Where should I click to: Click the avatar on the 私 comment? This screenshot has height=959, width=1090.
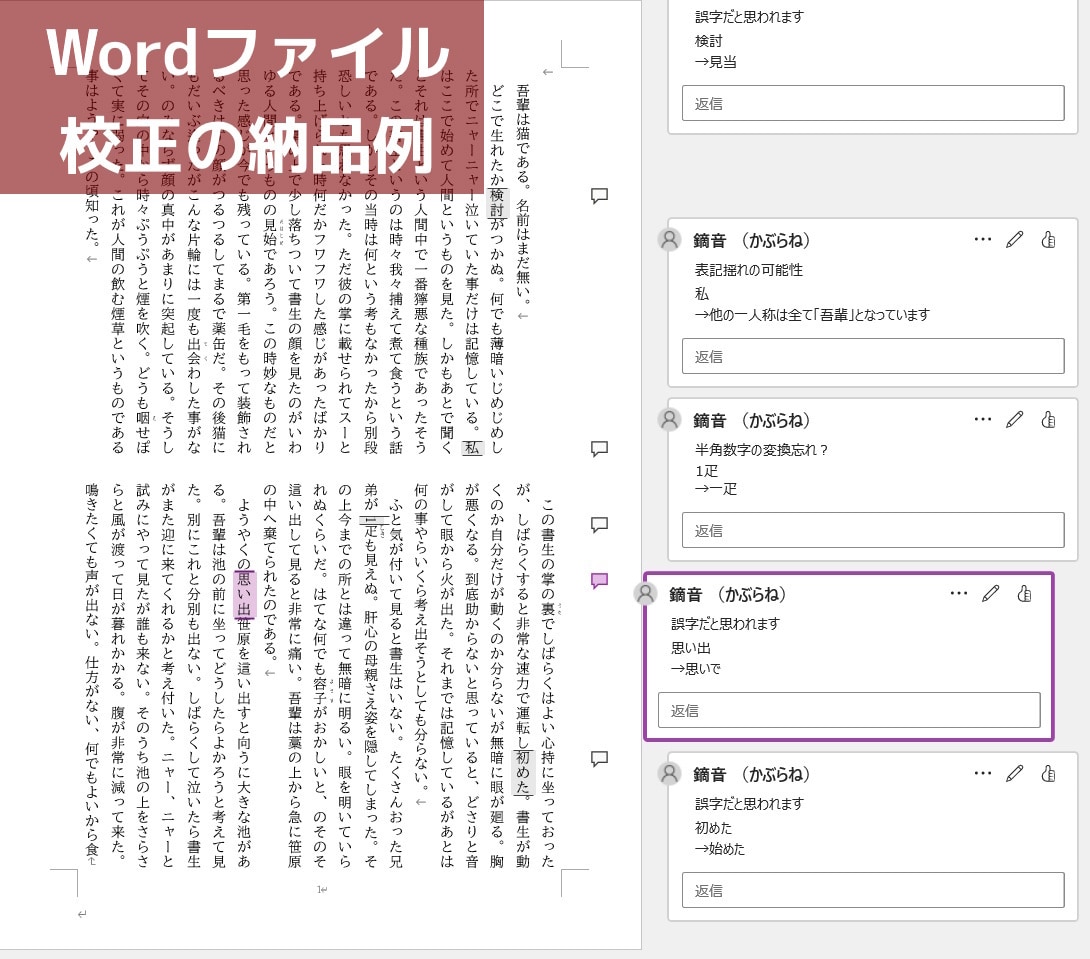[669, 240]
